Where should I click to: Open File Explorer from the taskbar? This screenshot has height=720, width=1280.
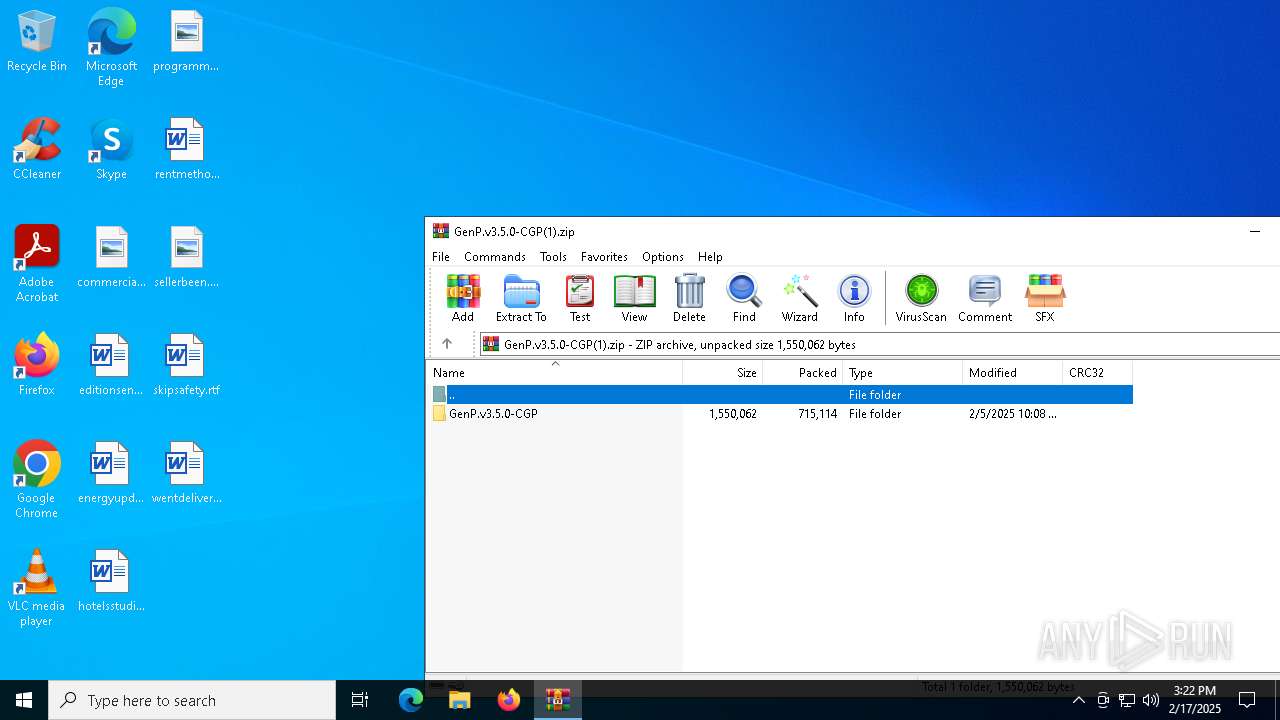pyautogui.click(x=459, y=700)
